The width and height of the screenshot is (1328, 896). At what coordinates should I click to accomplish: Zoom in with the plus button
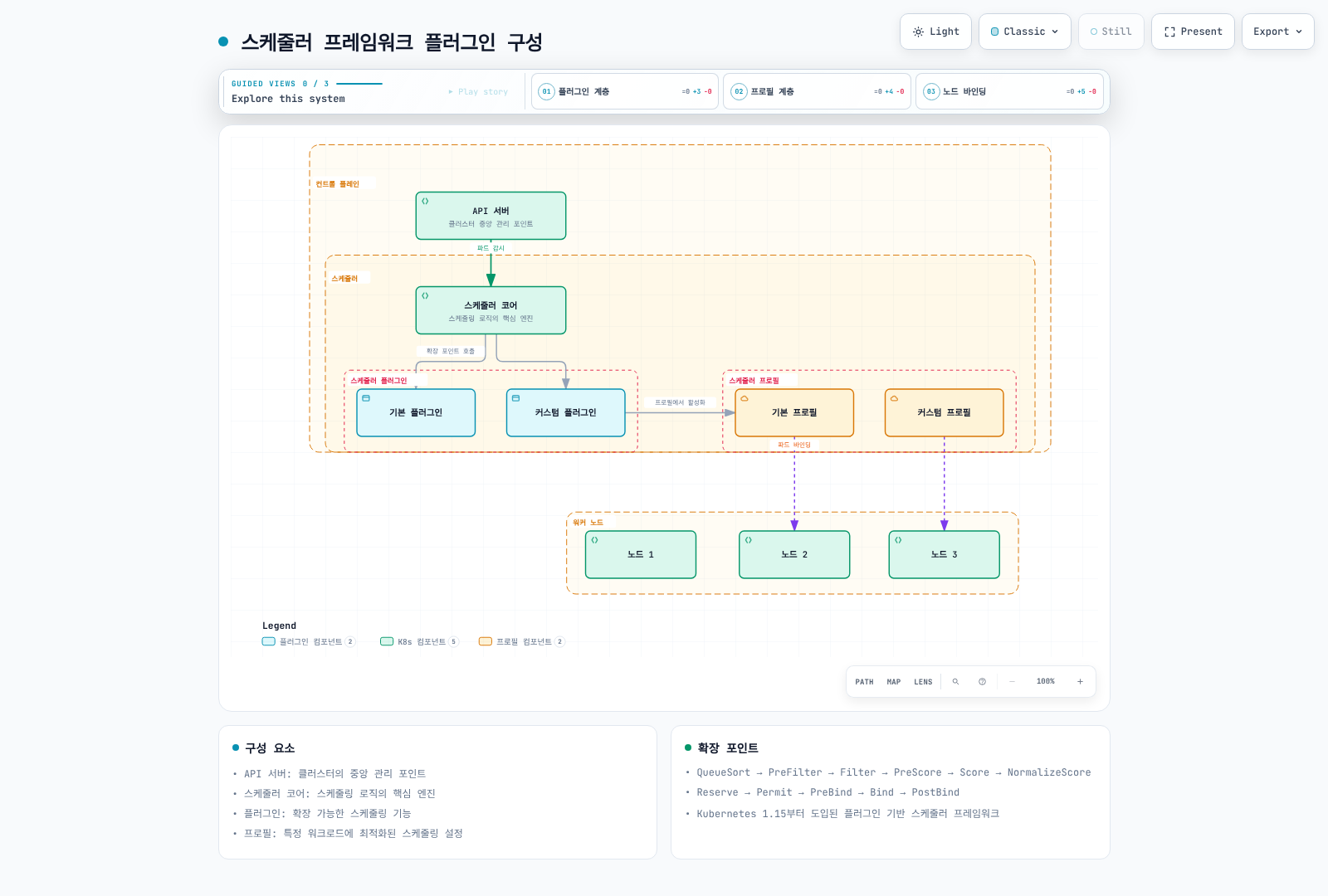(x=1080, y=682)
